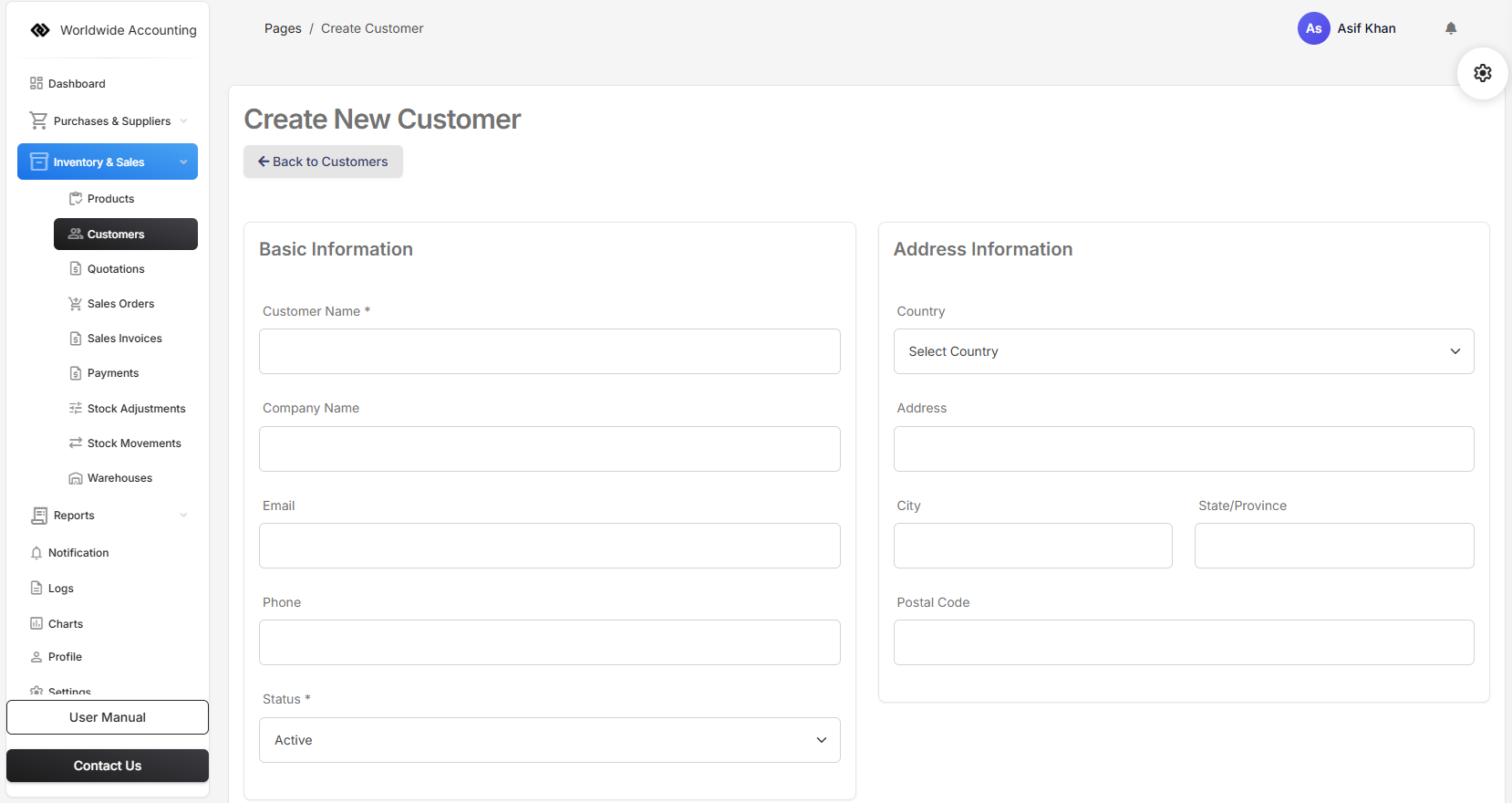
Task: Click the Products icon in the sidebar
Action: [76, 198]
